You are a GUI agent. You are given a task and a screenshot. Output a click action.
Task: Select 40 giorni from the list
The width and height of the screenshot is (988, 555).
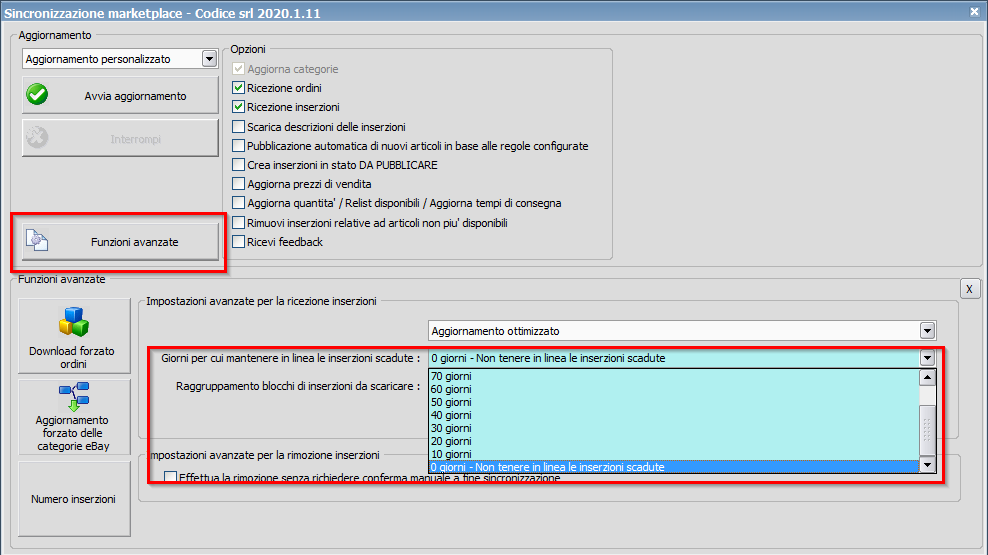[x=674, y=415]
